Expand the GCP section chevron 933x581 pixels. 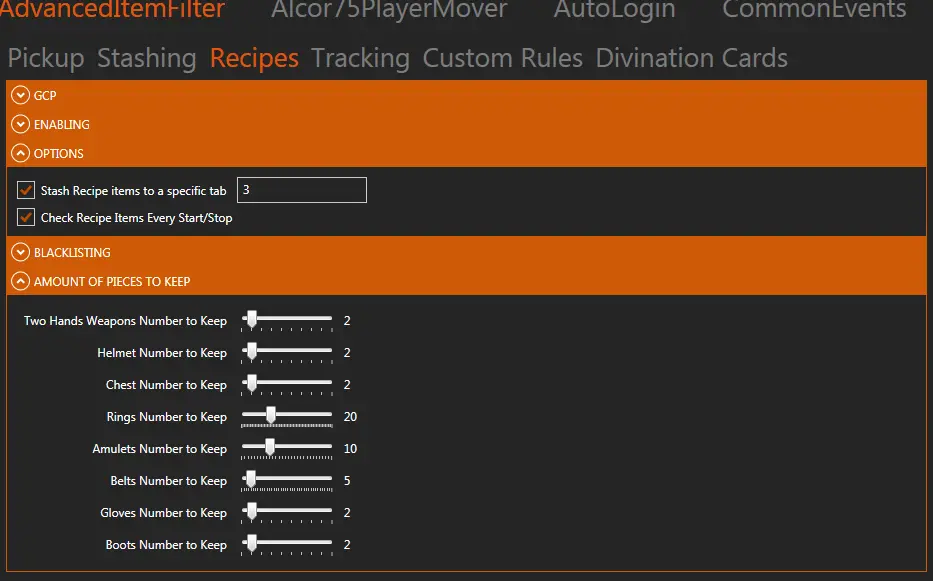click(20, 96)
